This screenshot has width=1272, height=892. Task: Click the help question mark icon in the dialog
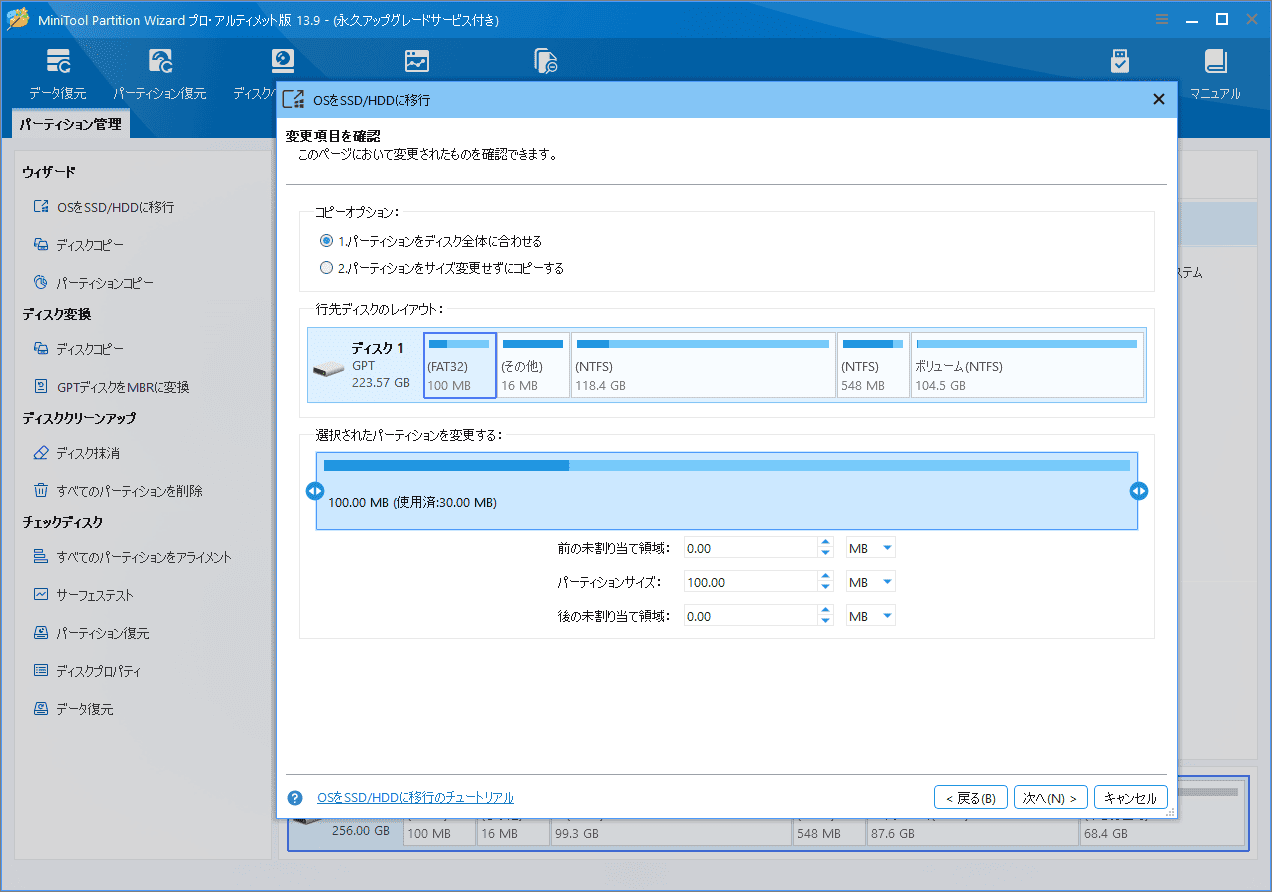pyautogui.click(x=295, y=798)
